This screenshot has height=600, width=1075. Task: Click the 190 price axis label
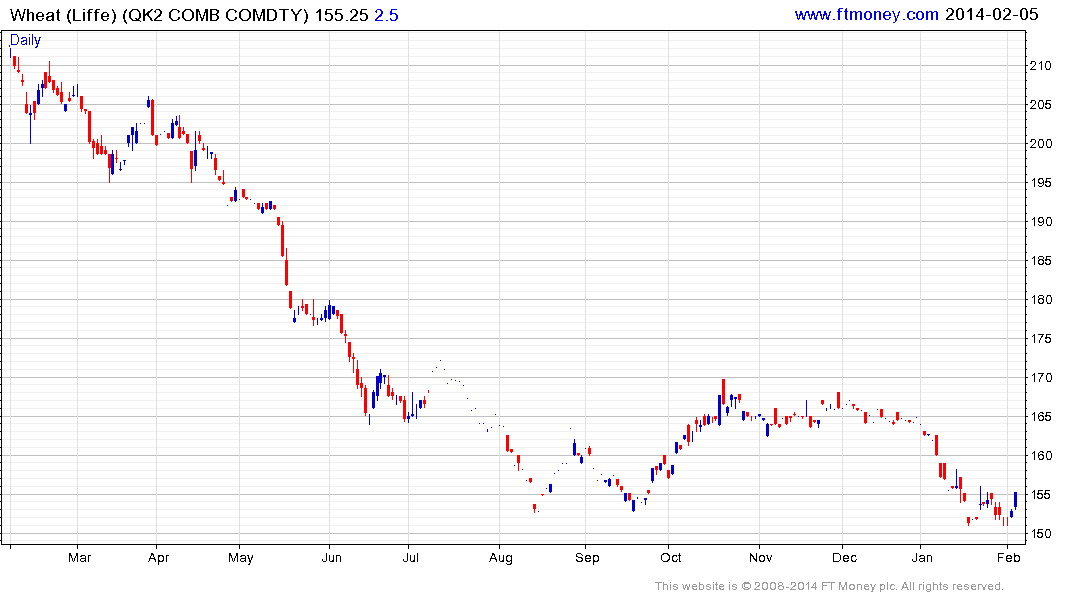pos(1040,222)
